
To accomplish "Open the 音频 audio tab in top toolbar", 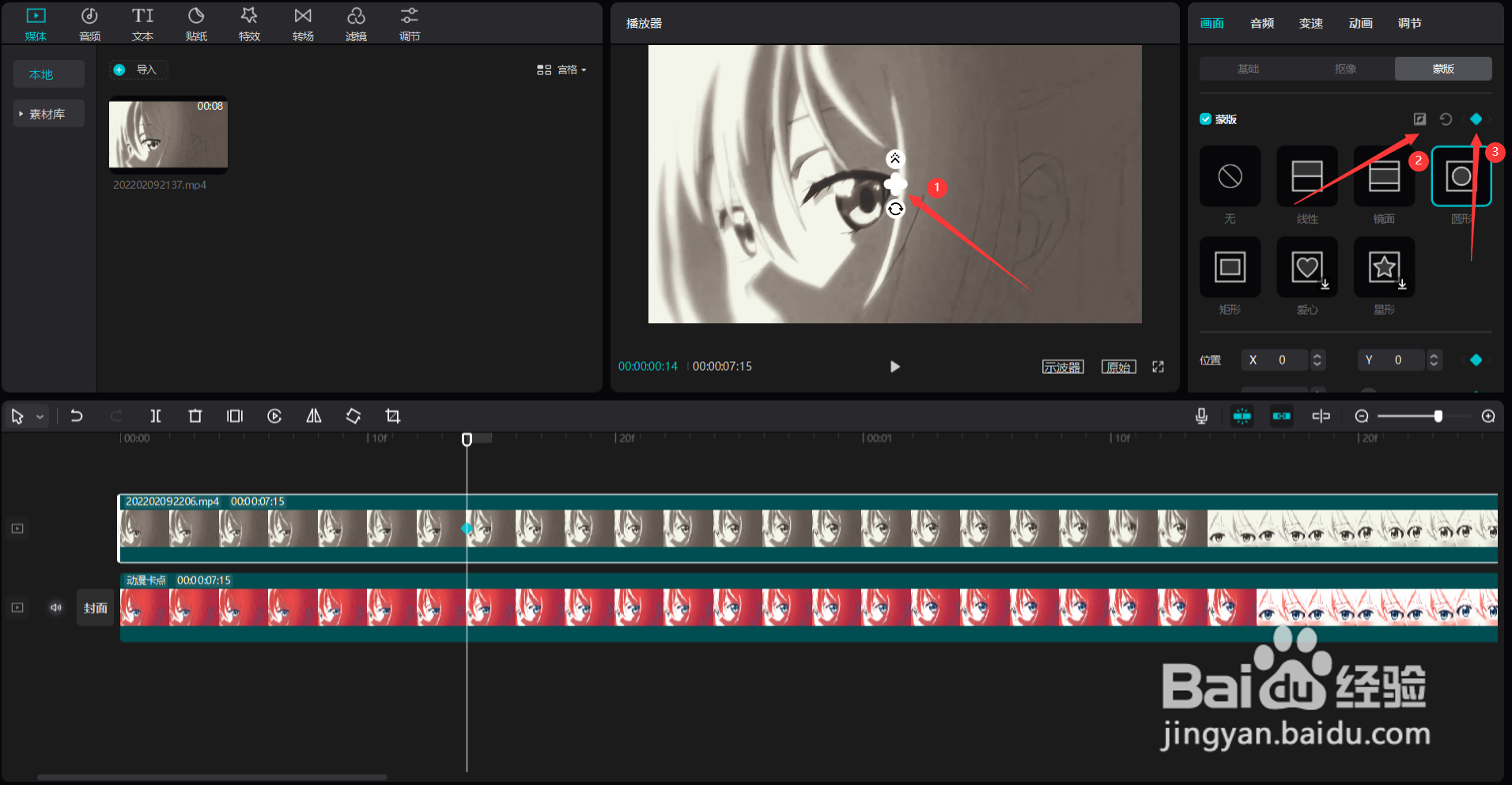I will click(89, 24).
